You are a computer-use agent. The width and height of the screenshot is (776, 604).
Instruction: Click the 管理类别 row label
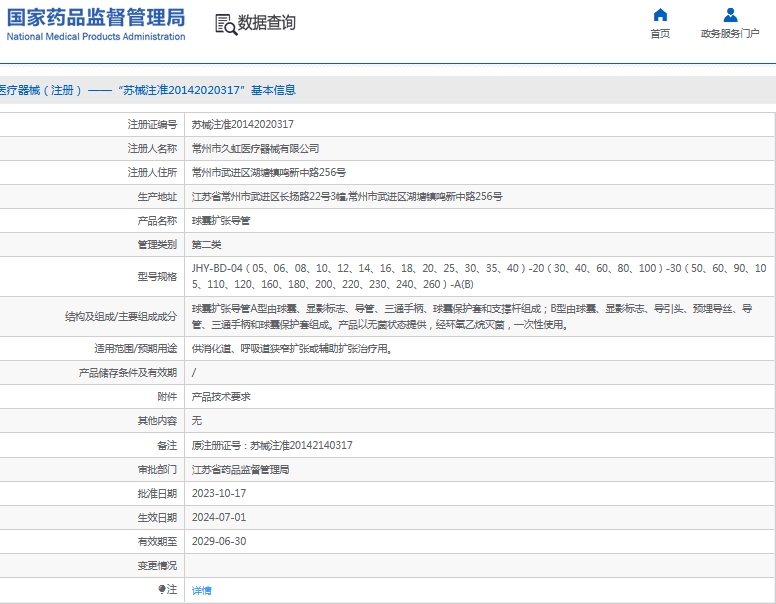[x=157, y=245]
